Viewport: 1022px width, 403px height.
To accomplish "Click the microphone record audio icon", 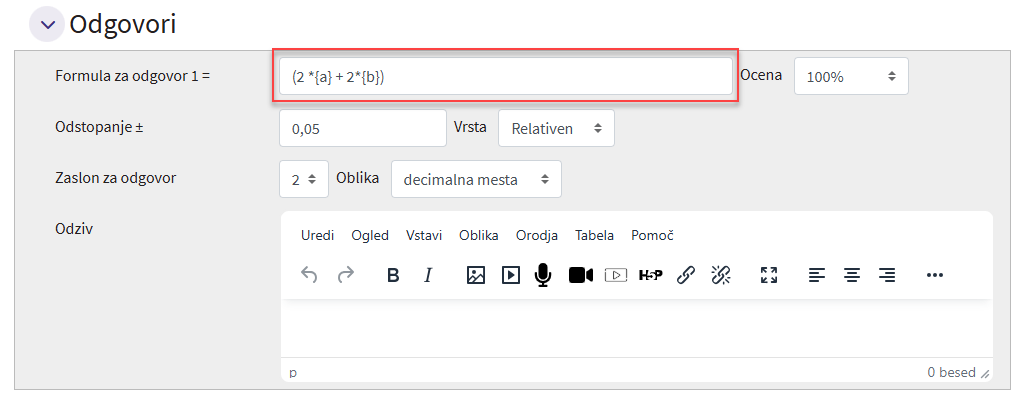I will point(543,275).
